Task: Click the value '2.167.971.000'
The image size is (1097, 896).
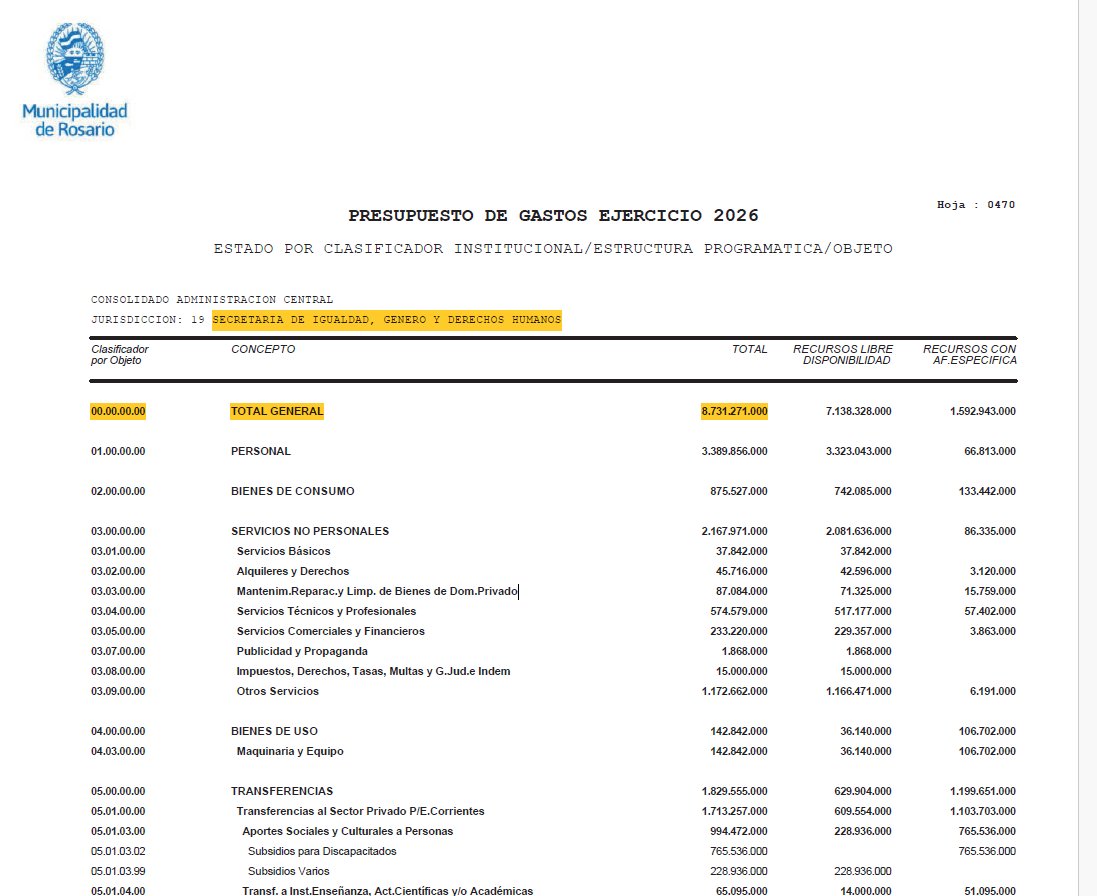Action: pyautogui.click(x=735, y=531)
